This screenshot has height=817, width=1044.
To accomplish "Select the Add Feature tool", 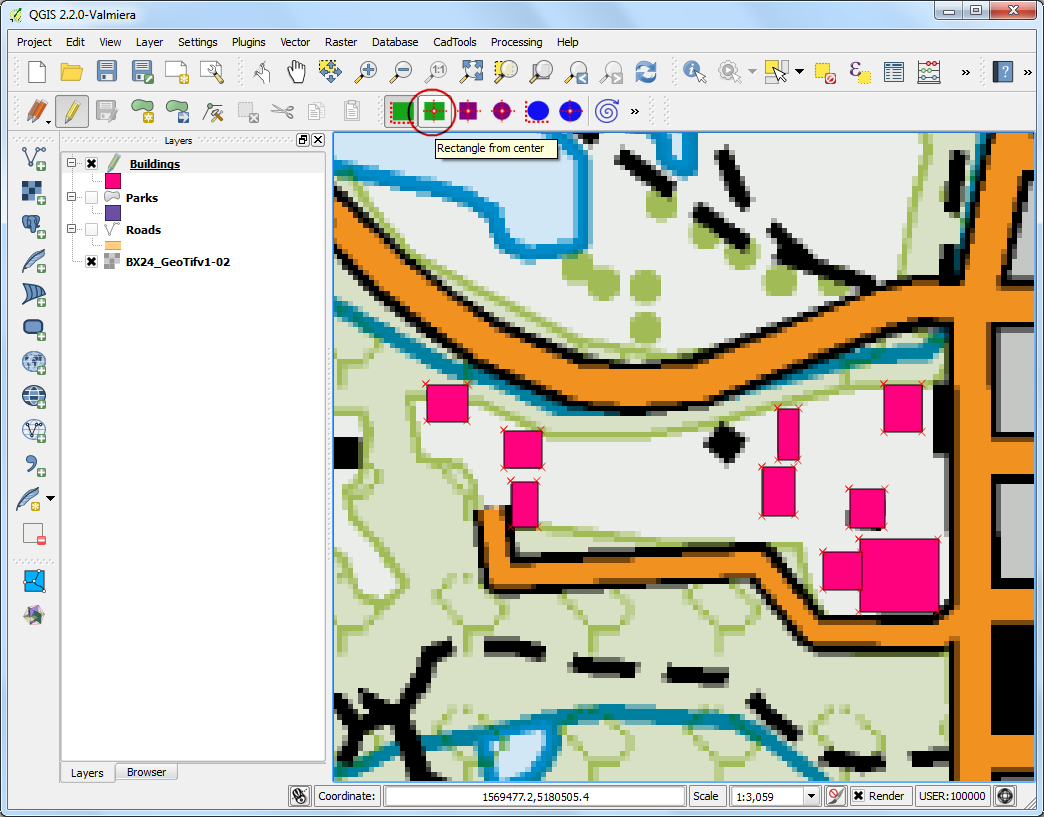I will point(142,111).
